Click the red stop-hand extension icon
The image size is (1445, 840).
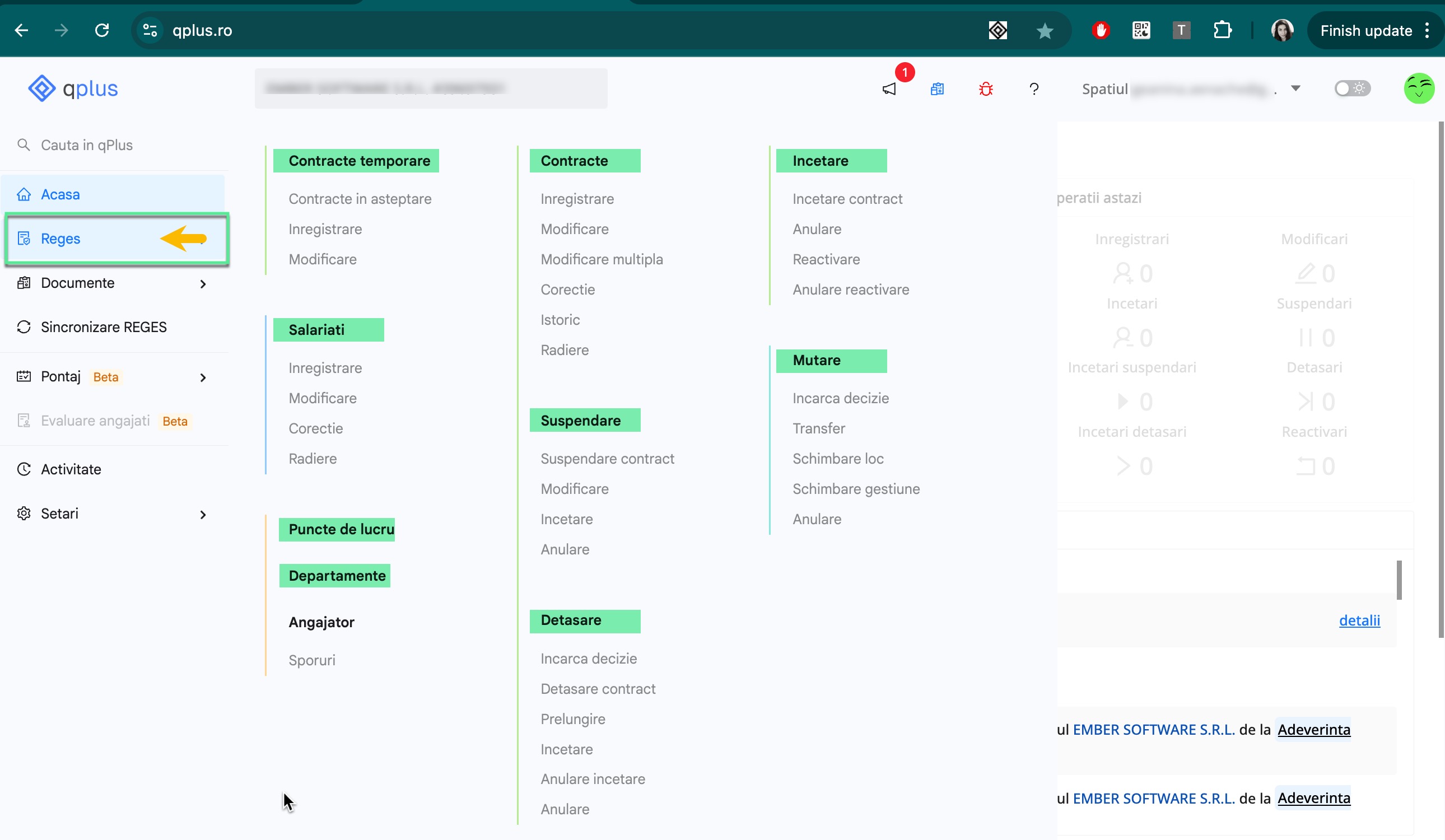1101,30
